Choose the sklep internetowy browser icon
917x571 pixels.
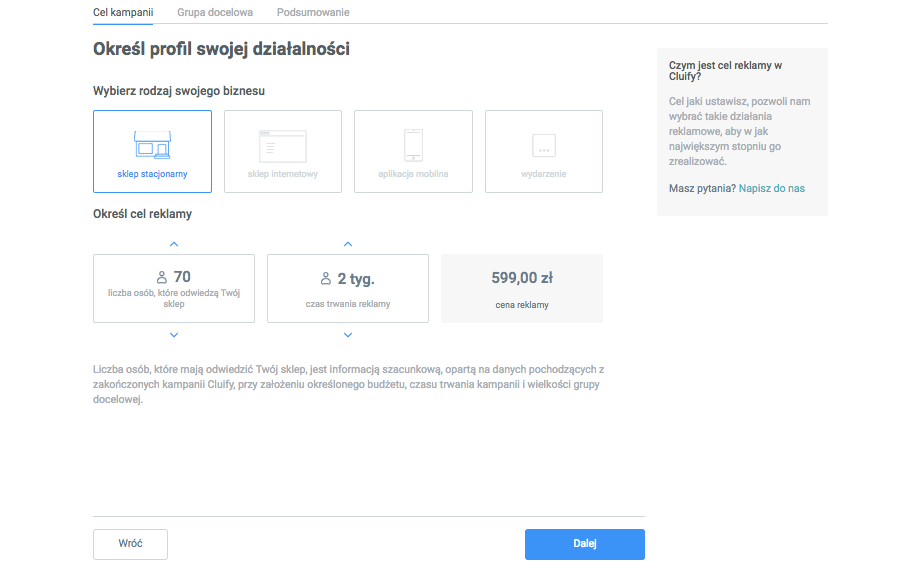coord(283,146)
